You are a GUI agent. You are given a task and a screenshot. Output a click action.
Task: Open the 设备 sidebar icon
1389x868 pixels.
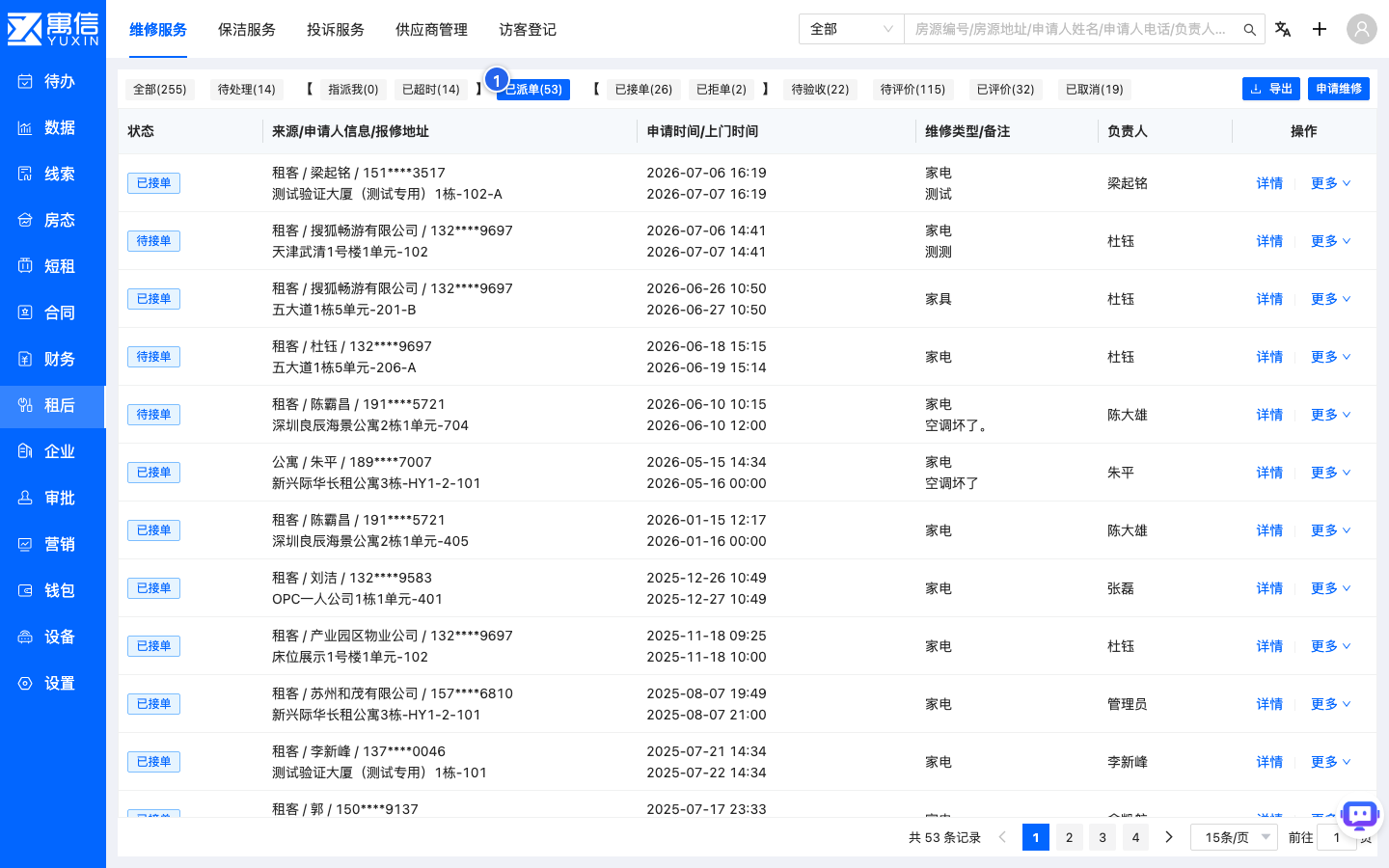click(25, 637)
